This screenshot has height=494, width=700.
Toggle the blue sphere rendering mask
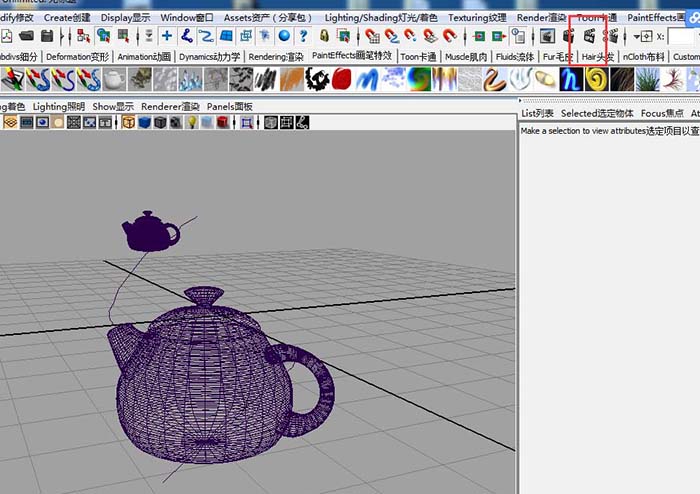coord(284,36)
